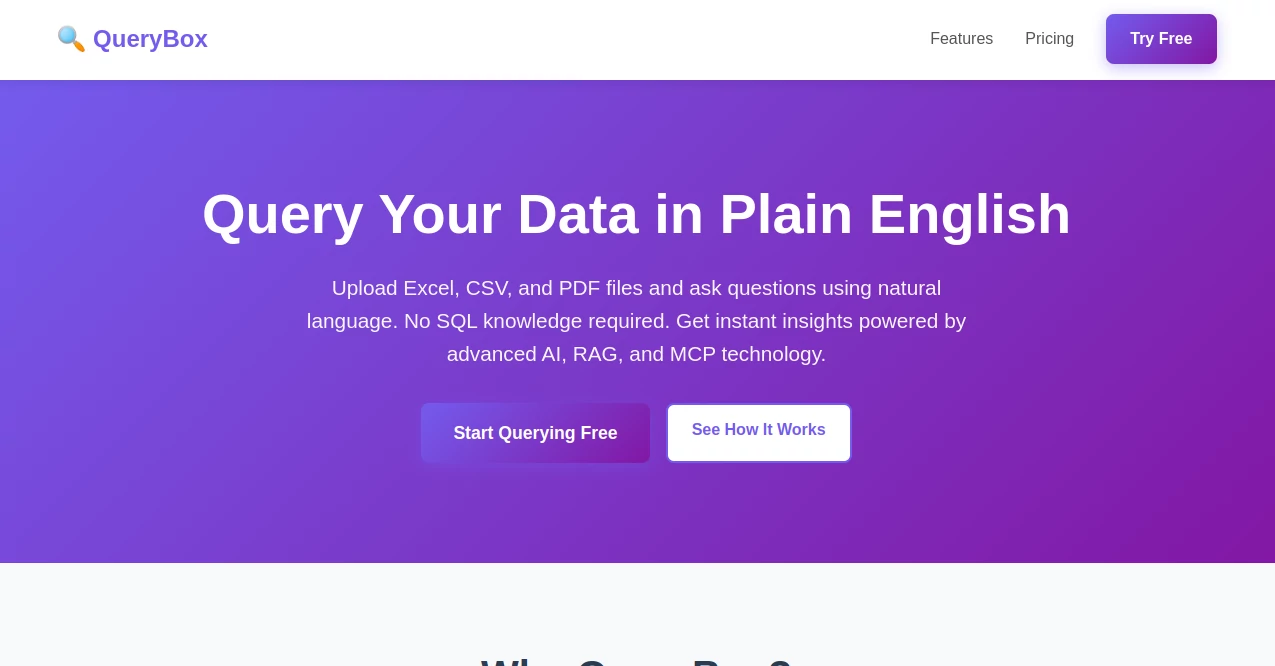View the demo via See How It Works
The image size is (1275, 666).
click(758, 430)
